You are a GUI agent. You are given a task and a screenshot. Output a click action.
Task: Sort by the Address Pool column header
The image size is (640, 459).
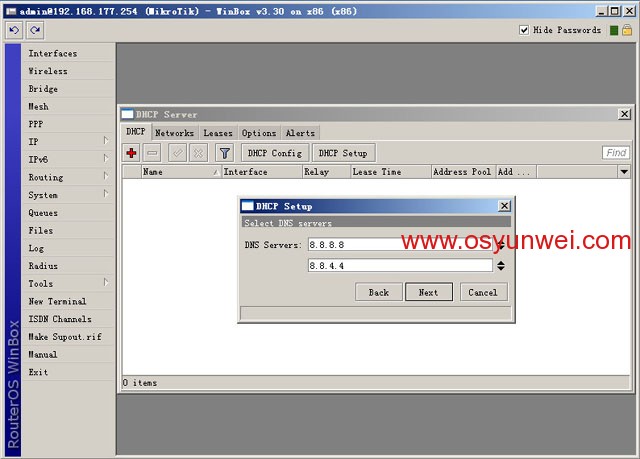(463, 172)
